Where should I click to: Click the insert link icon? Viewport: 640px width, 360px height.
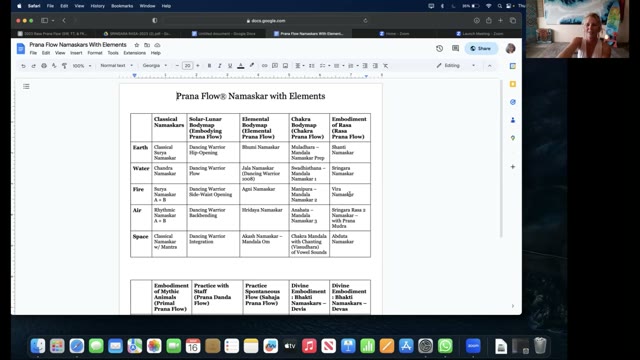(264, 66)
